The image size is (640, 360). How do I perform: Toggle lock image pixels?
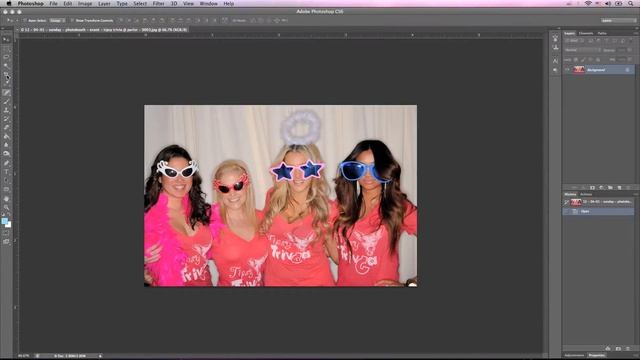[583, 60]
